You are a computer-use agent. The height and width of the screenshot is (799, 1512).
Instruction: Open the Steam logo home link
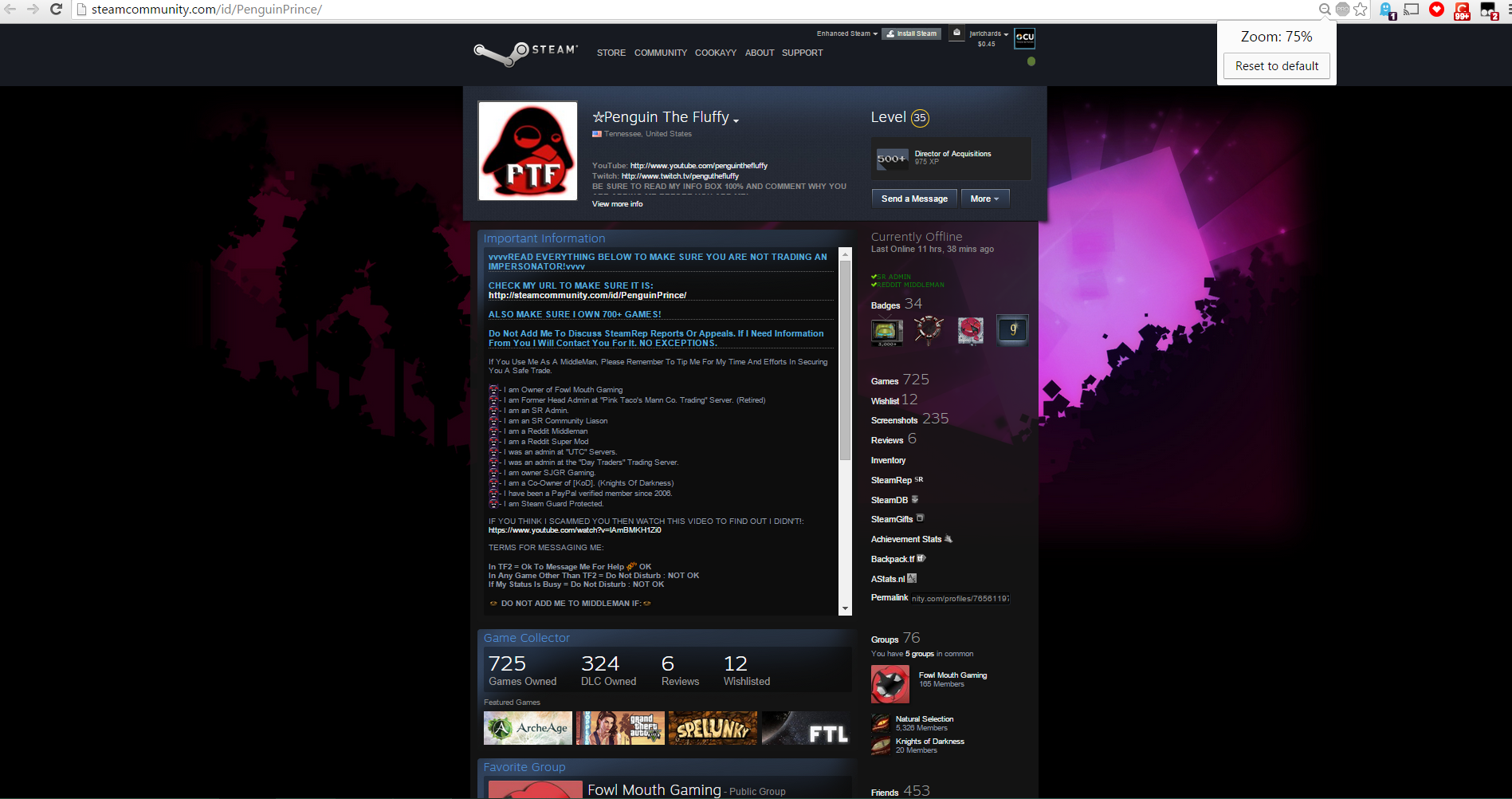pos(525,53)
